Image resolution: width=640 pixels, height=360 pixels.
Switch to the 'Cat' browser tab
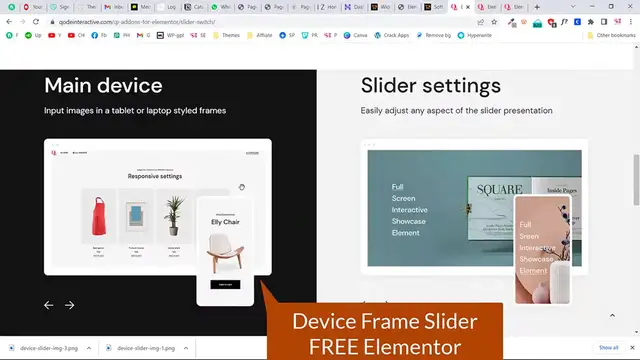click(195, 7)
